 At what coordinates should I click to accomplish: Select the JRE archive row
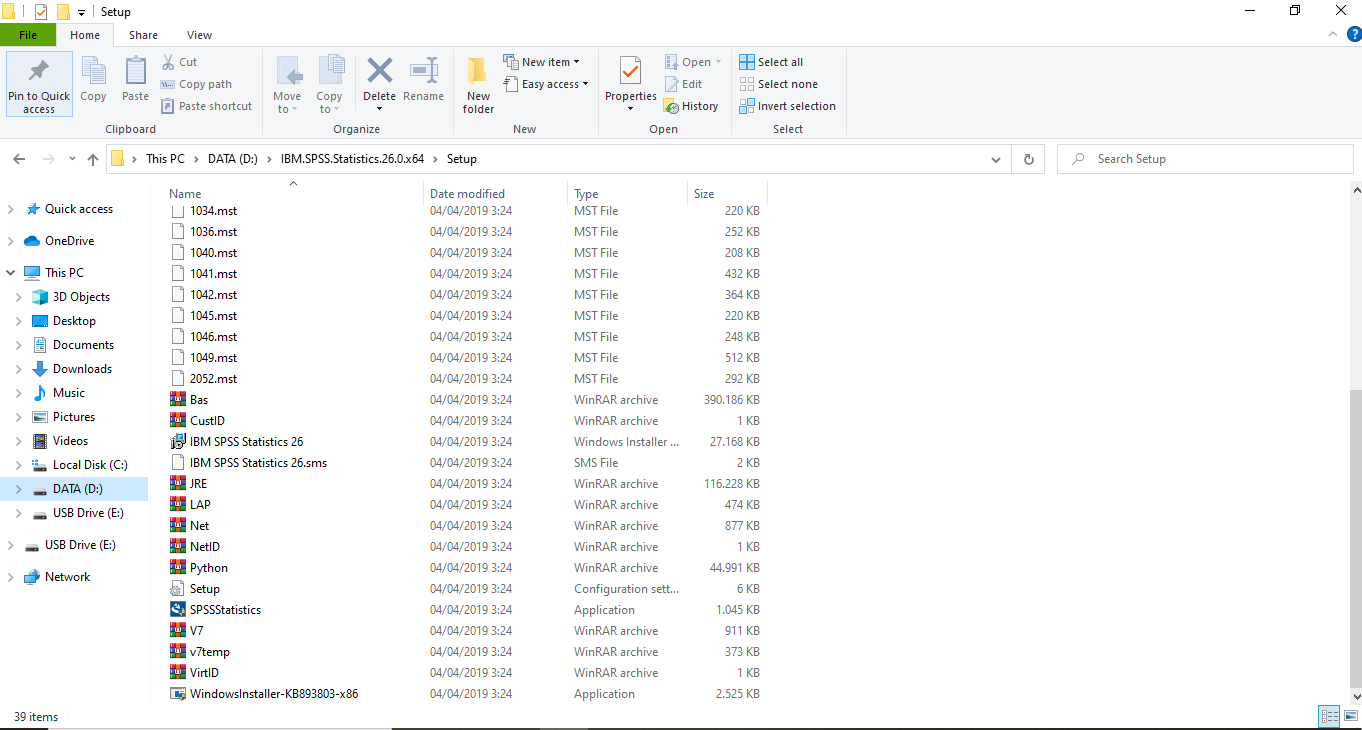click(464, 484)
